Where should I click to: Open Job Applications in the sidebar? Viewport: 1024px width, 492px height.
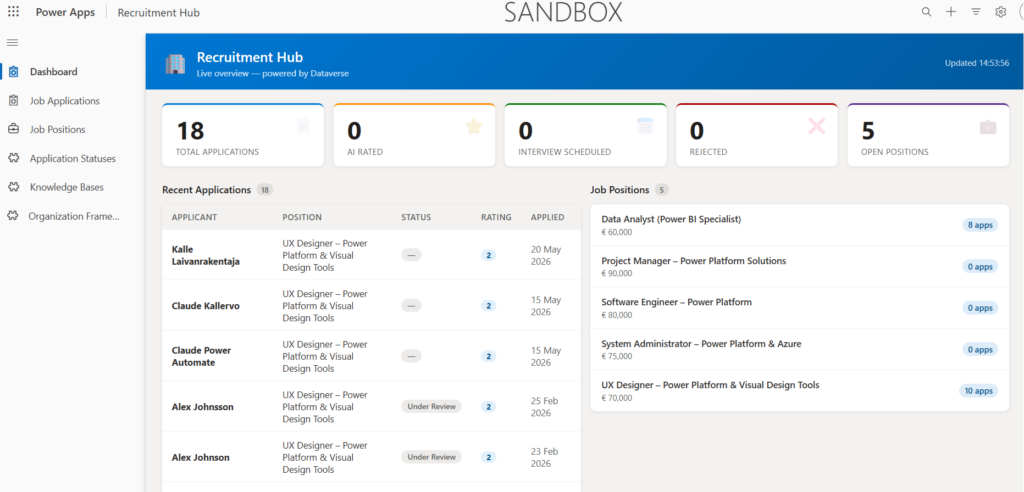point(73,101)
